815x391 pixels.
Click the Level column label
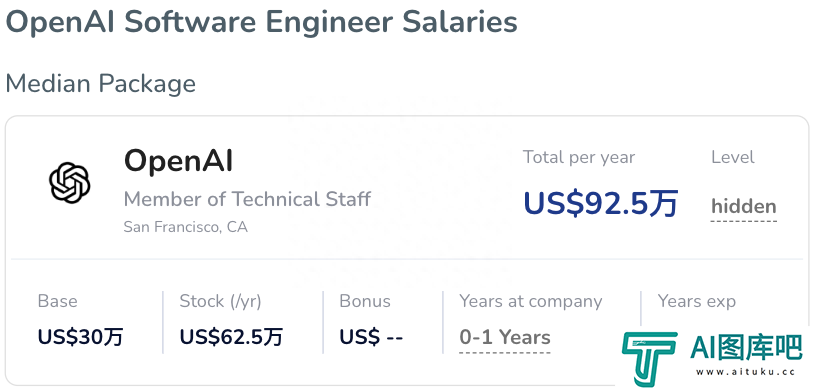click(733, 157)
